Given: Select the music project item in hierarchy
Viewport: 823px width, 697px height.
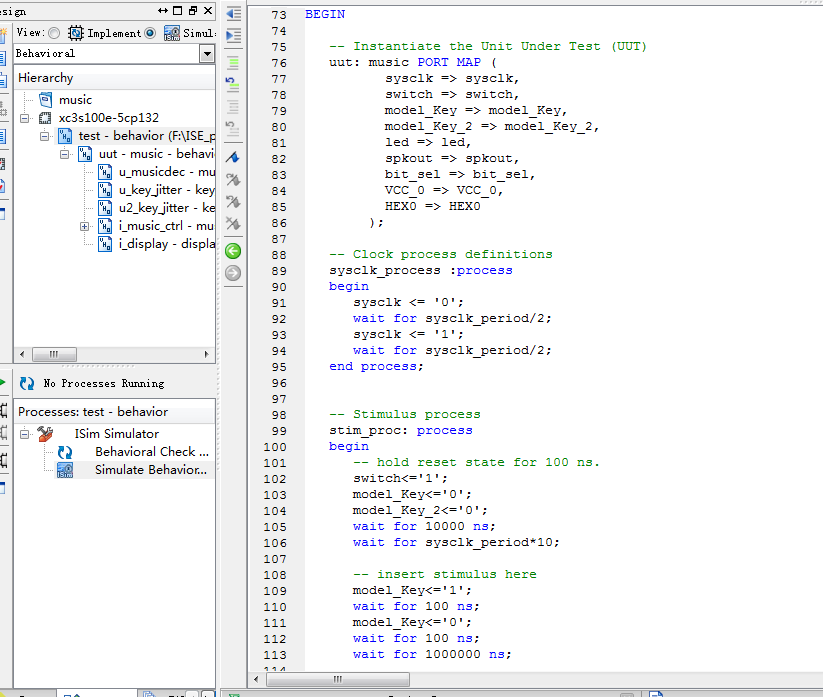Looking at the screenshot, I should [75, 100].
